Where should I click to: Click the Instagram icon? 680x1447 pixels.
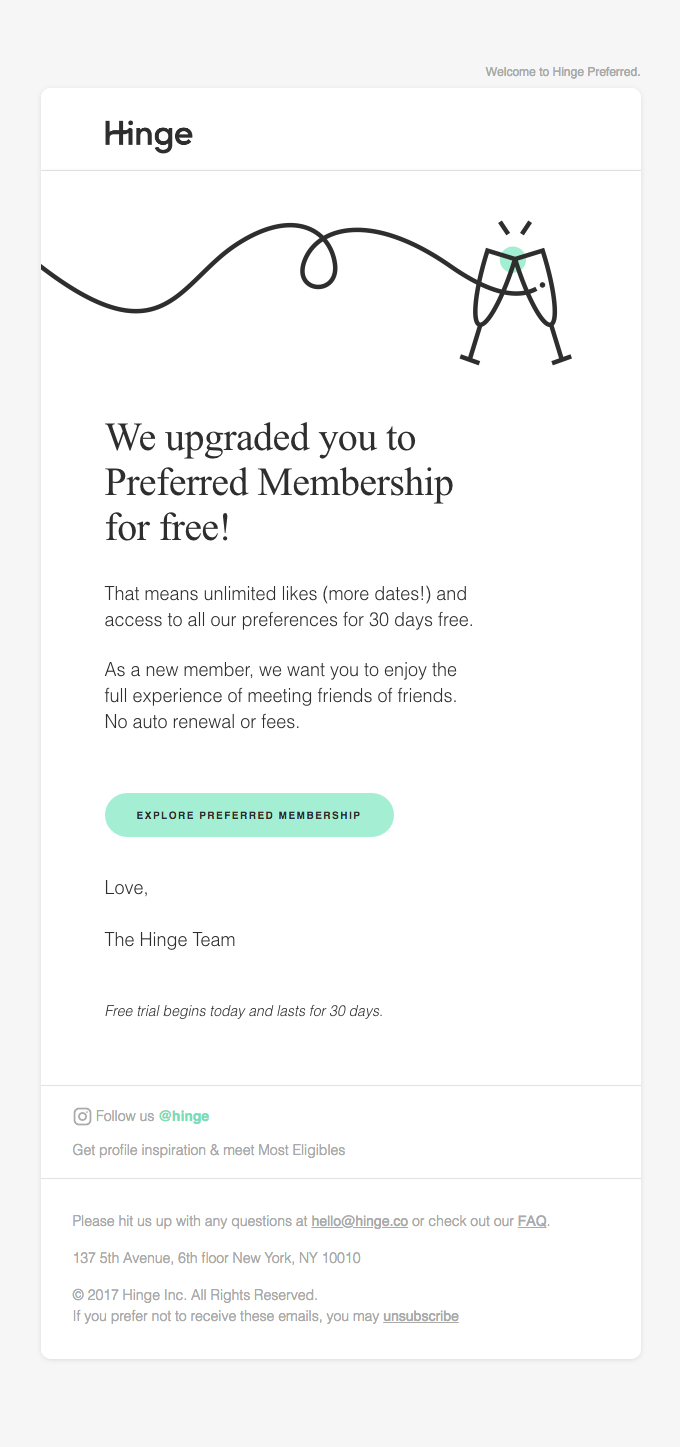click(x=83, y=1116)
